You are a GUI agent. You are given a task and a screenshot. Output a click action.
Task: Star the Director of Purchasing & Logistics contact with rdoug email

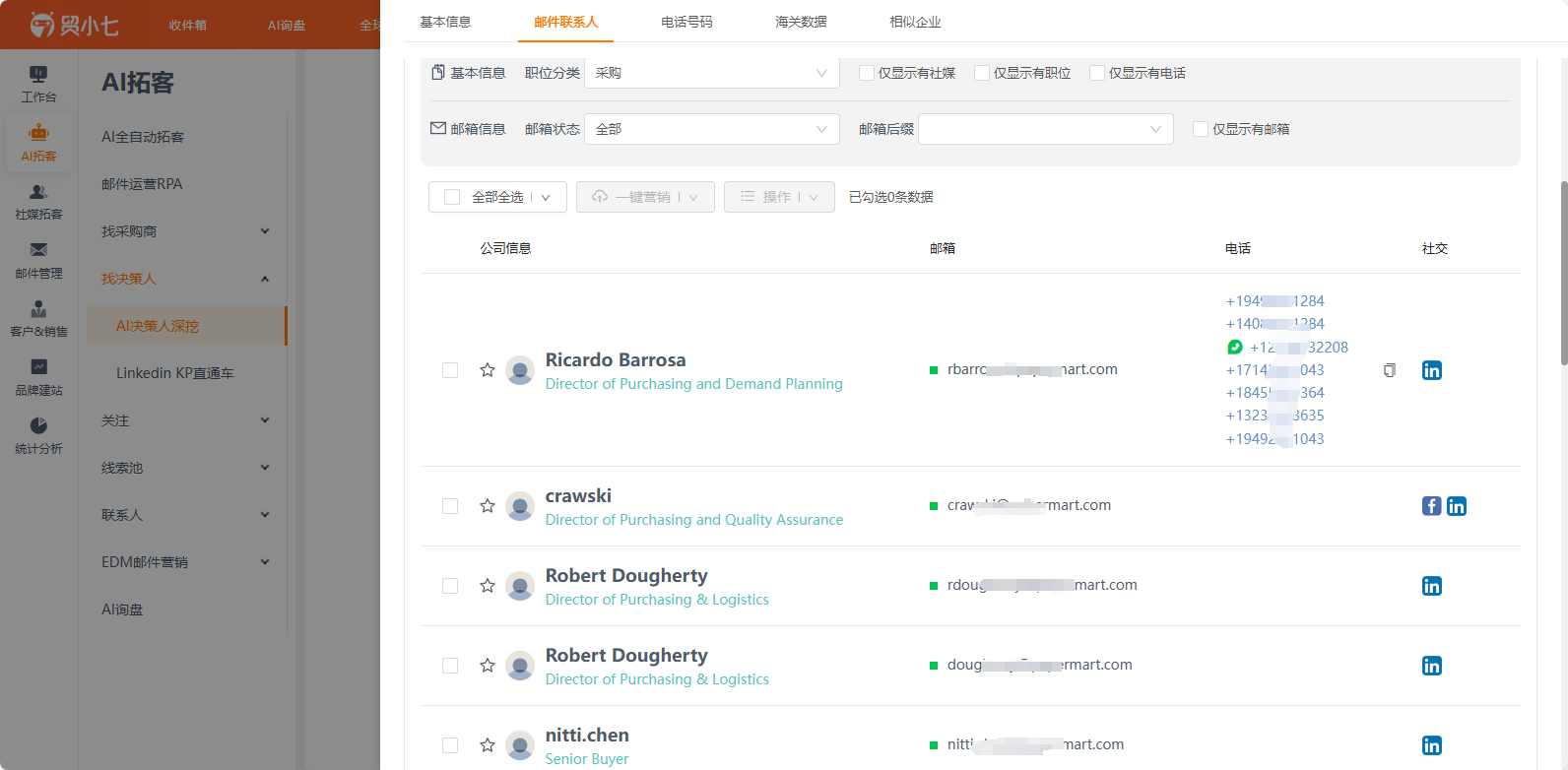488,586
